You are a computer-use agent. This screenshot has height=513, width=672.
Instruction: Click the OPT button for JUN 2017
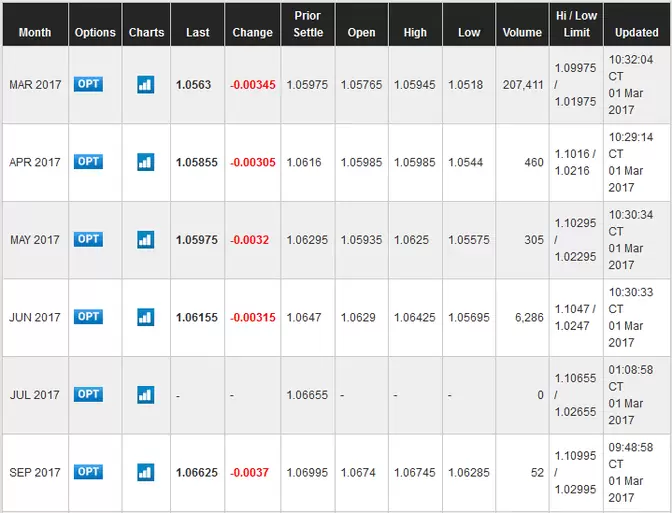[x=88, y=317]
